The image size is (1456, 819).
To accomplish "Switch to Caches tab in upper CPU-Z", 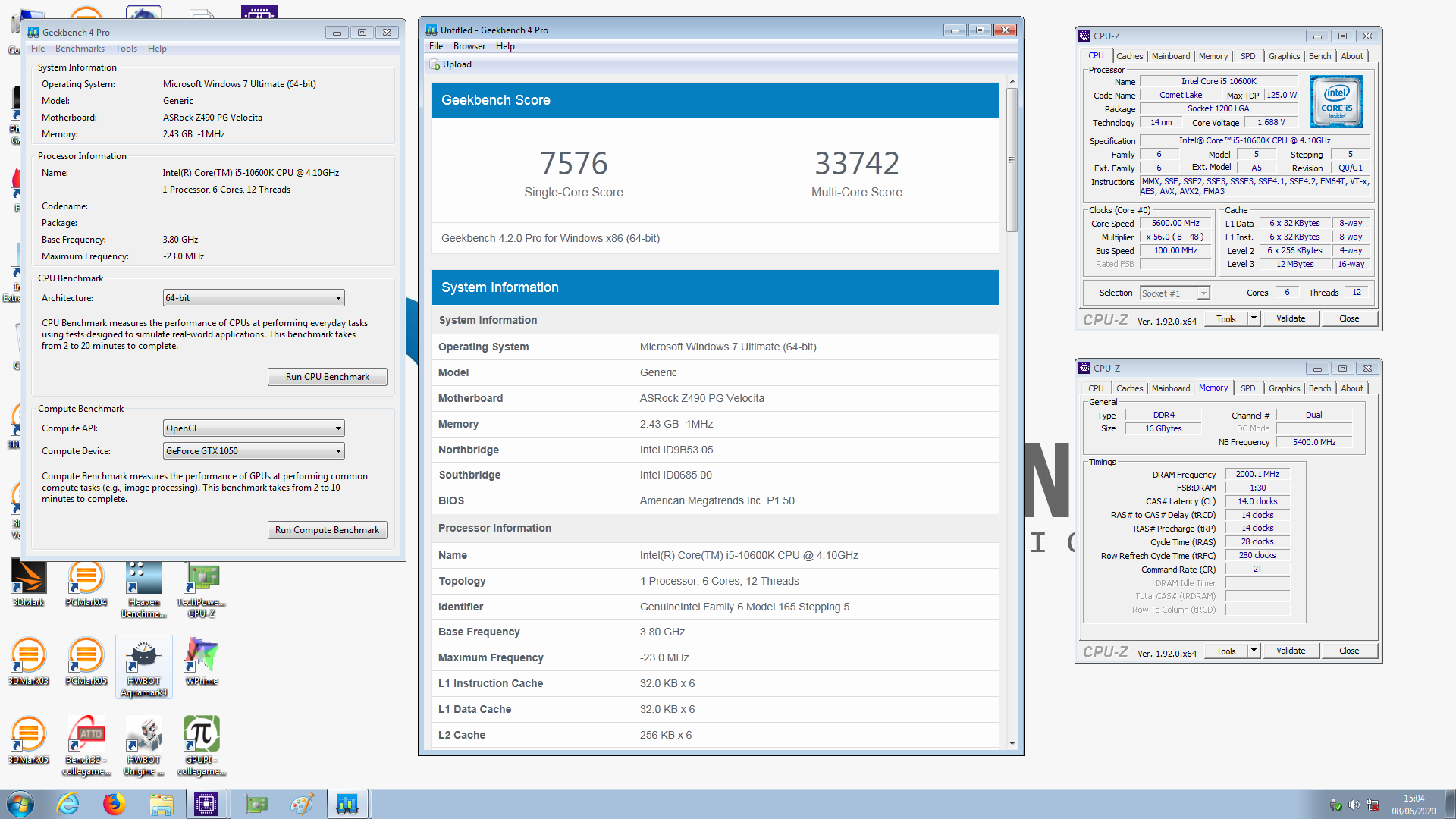I will coord(1129,56).
